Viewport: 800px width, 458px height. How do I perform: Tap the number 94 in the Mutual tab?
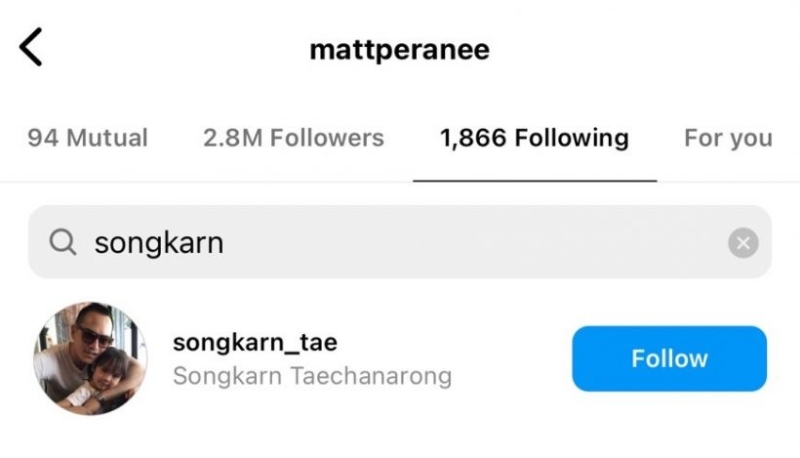[42, 138]
